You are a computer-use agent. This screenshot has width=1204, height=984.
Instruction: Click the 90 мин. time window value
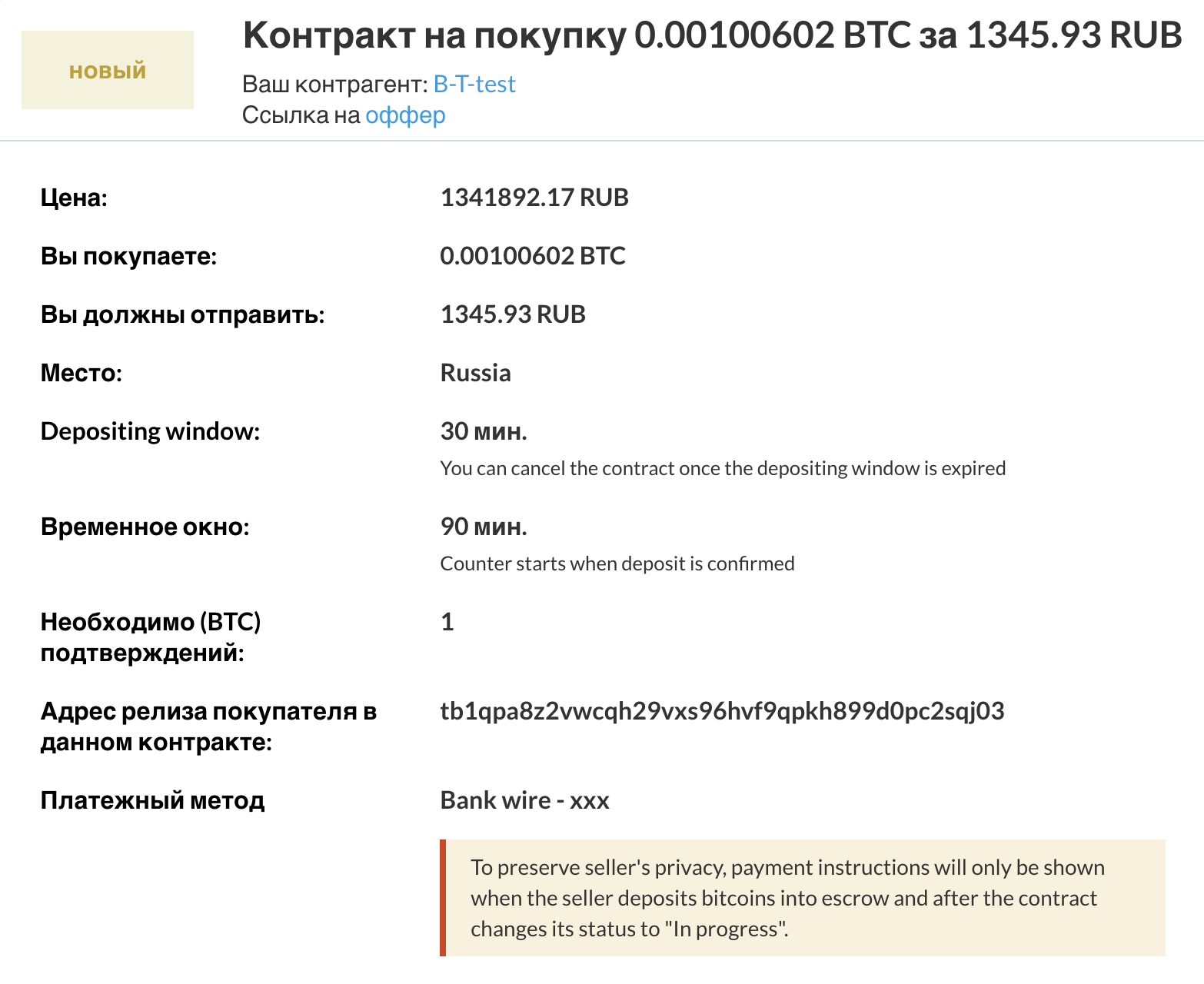pos(483,527)
